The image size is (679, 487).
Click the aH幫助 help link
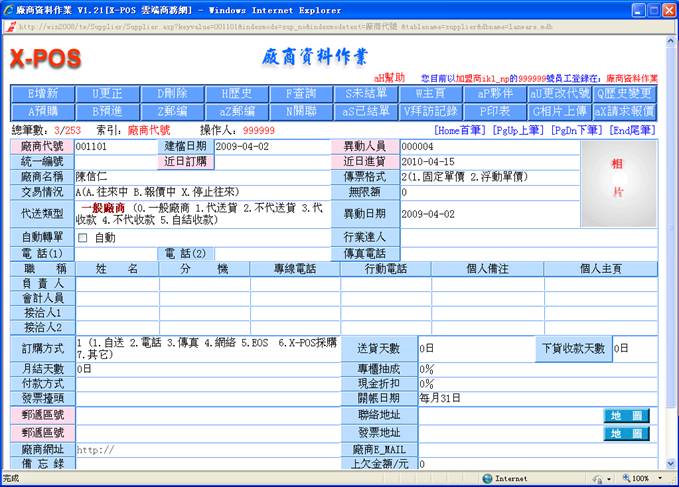[389, 77]
